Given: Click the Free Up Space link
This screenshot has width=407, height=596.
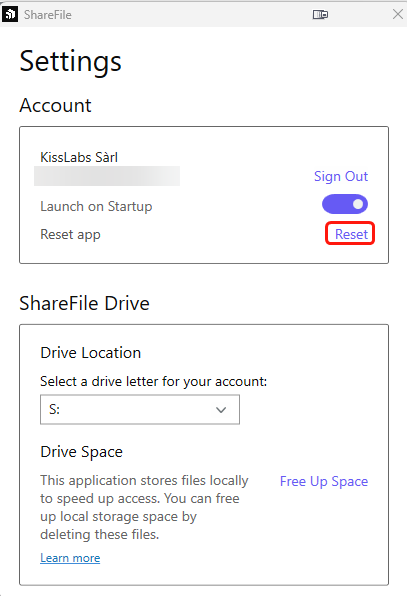Looking at the screenshot, I should click(x=324, y=482).
